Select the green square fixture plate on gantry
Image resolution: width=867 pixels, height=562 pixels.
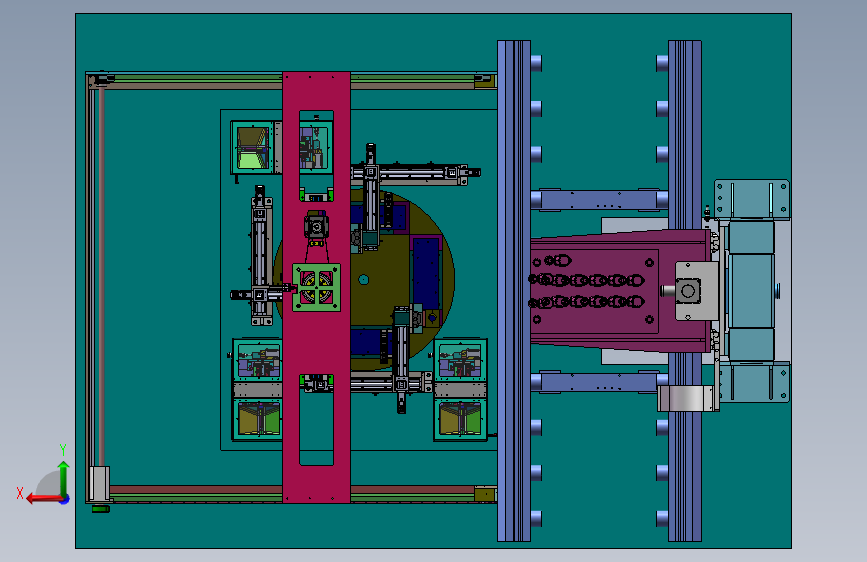coord(316,288)
